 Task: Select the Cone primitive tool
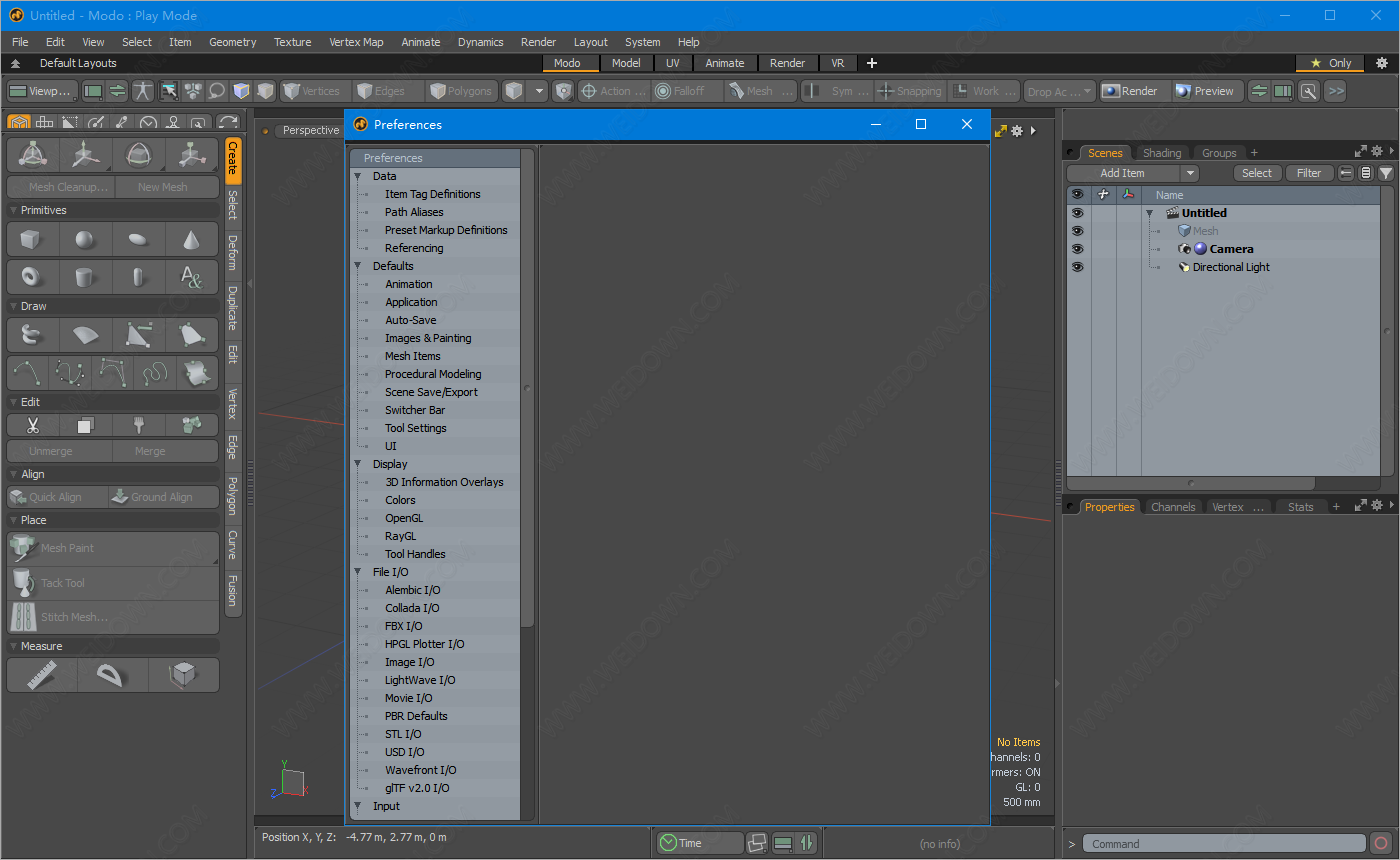[191, 240]
